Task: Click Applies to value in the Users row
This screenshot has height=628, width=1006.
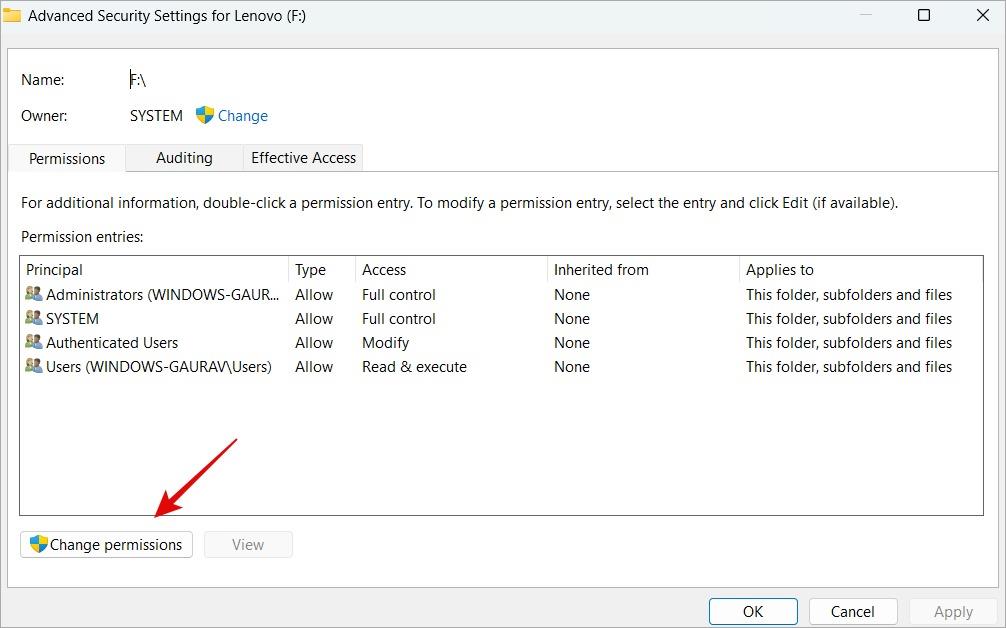Action: pos(848,367)
